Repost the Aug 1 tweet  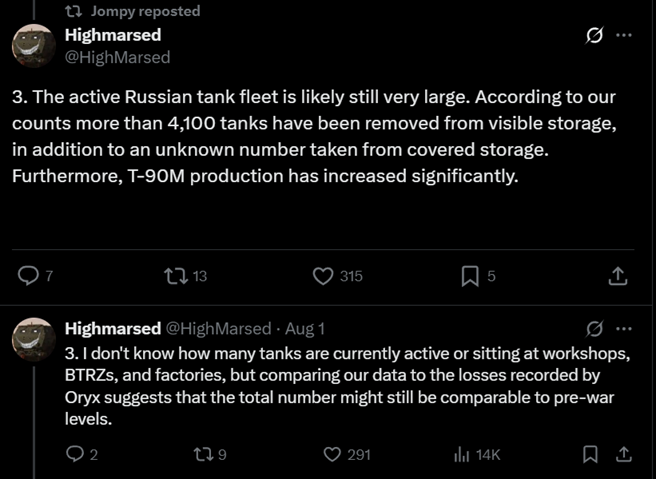click(x=202, y=455)
